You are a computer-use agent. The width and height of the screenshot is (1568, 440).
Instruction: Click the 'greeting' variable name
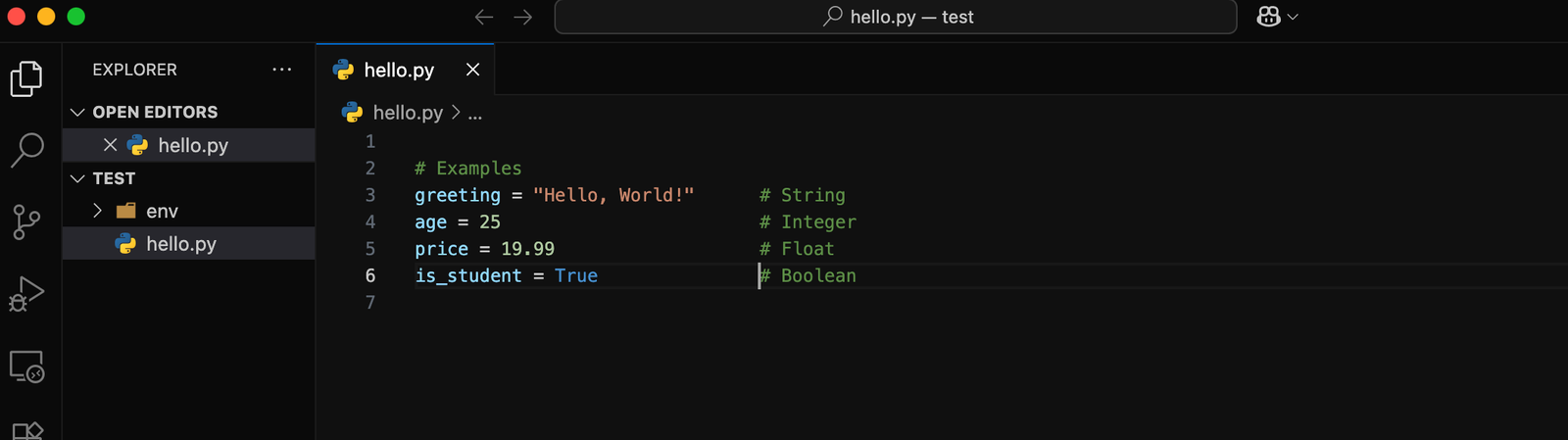458,195
